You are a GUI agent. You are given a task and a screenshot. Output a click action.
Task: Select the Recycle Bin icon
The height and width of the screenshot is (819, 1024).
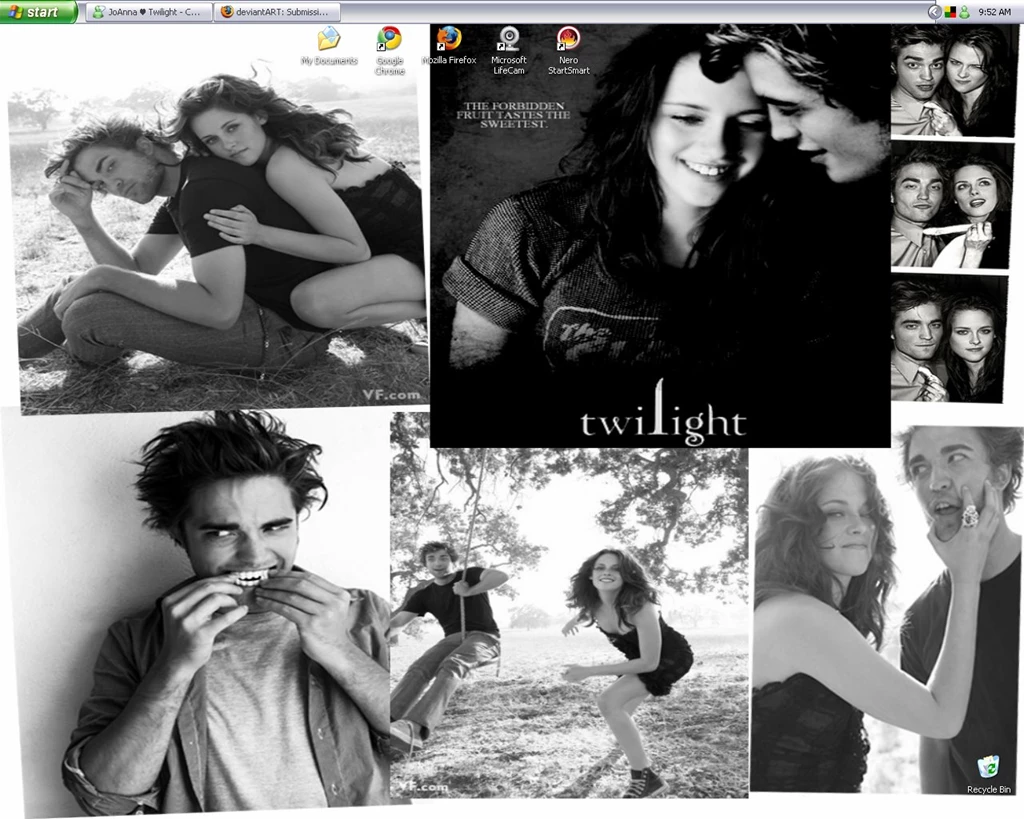[989, 775]
